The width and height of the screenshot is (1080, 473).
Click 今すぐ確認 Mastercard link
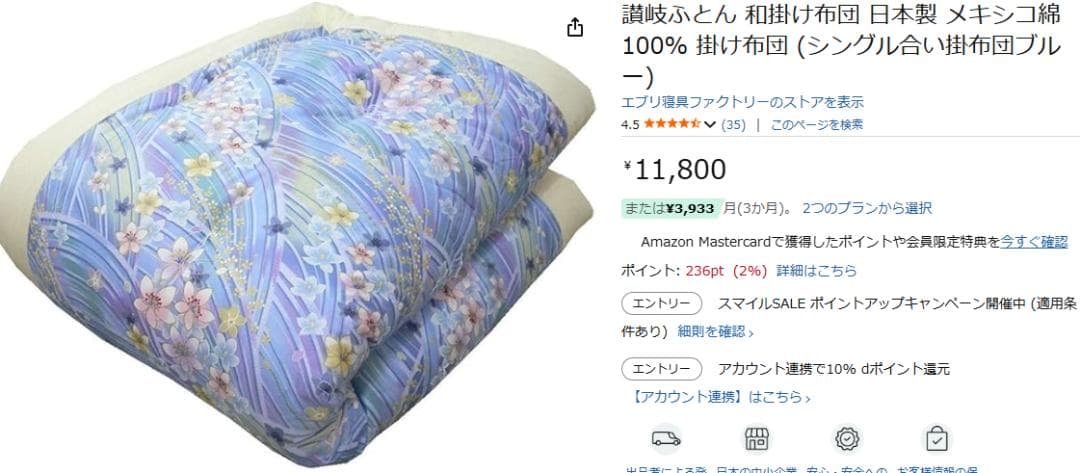pos(1034,242)
